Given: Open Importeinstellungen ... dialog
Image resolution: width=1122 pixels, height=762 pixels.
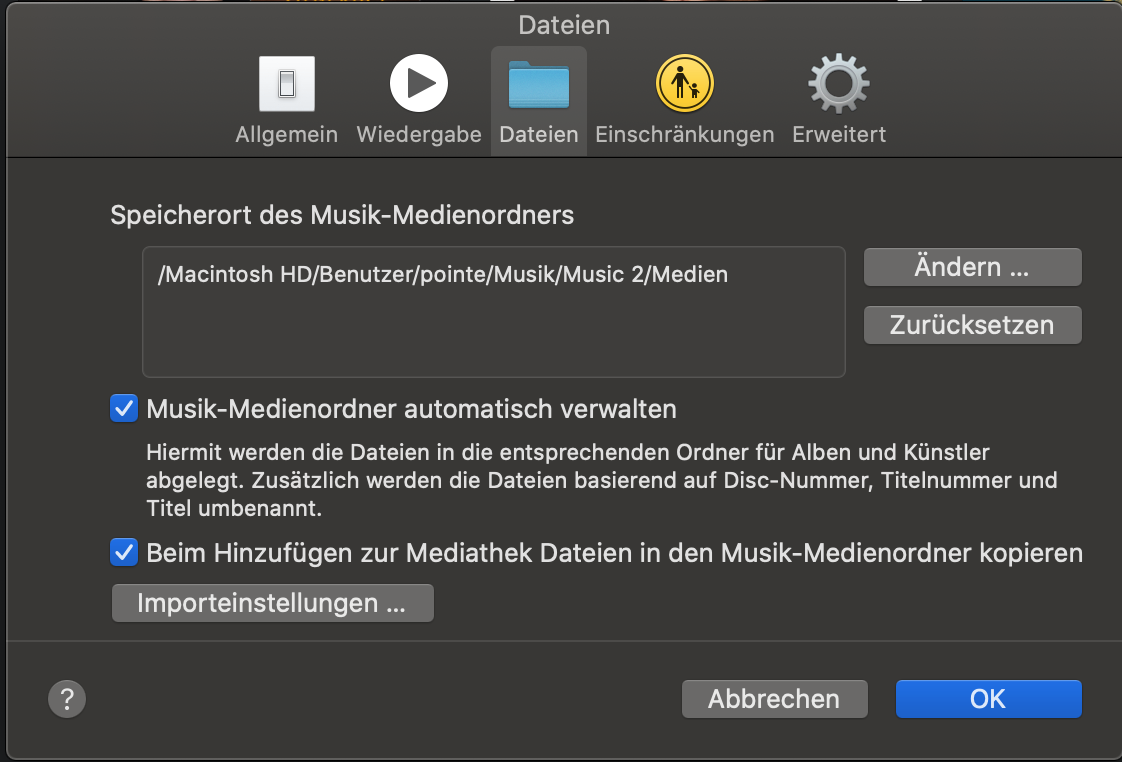Looking at the screenshot, I should click(x=272, y=603).
